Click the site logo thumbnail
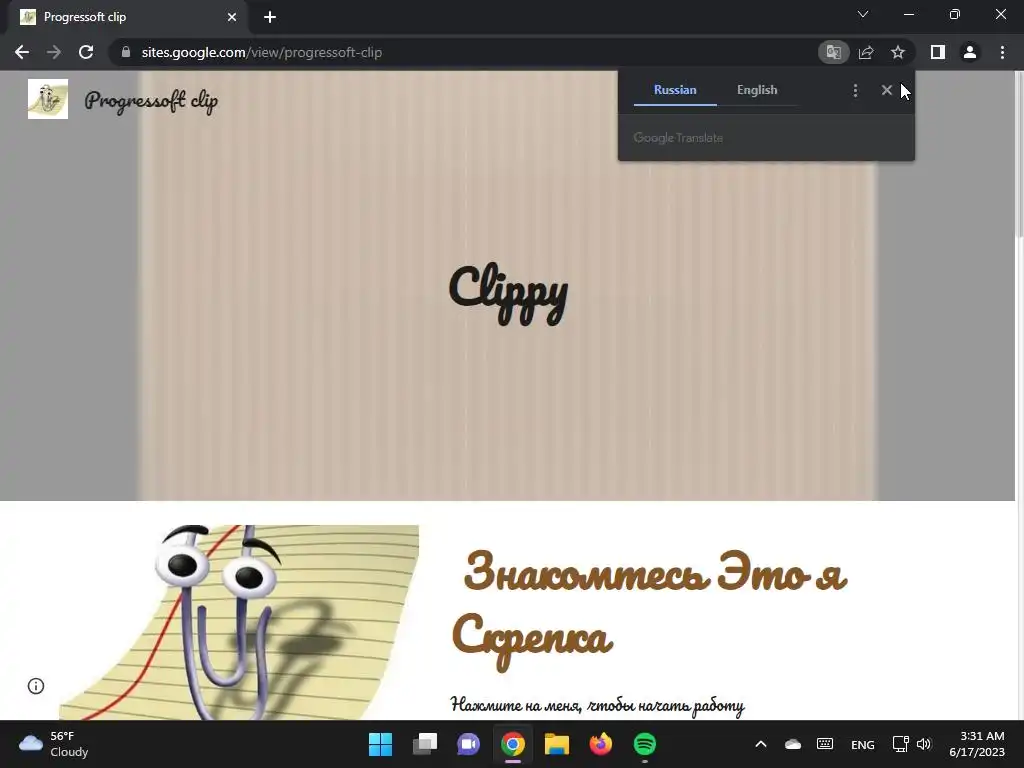This screenshot has height=768, width=1024. pyautogui.click(x=48, y=99)
